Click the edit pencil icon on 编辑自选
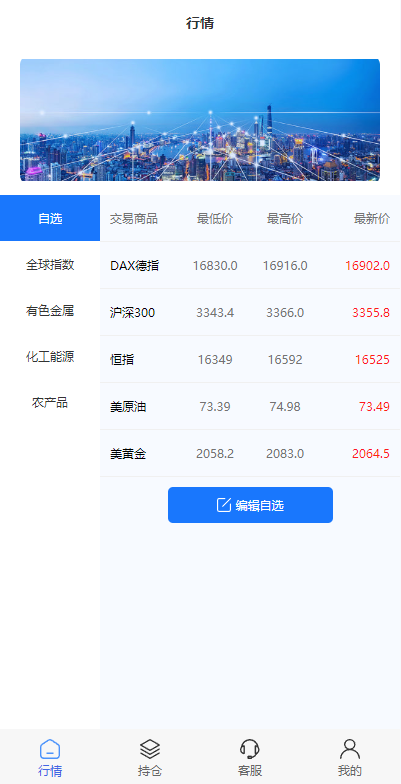401x784 pixels. [224, 505]
